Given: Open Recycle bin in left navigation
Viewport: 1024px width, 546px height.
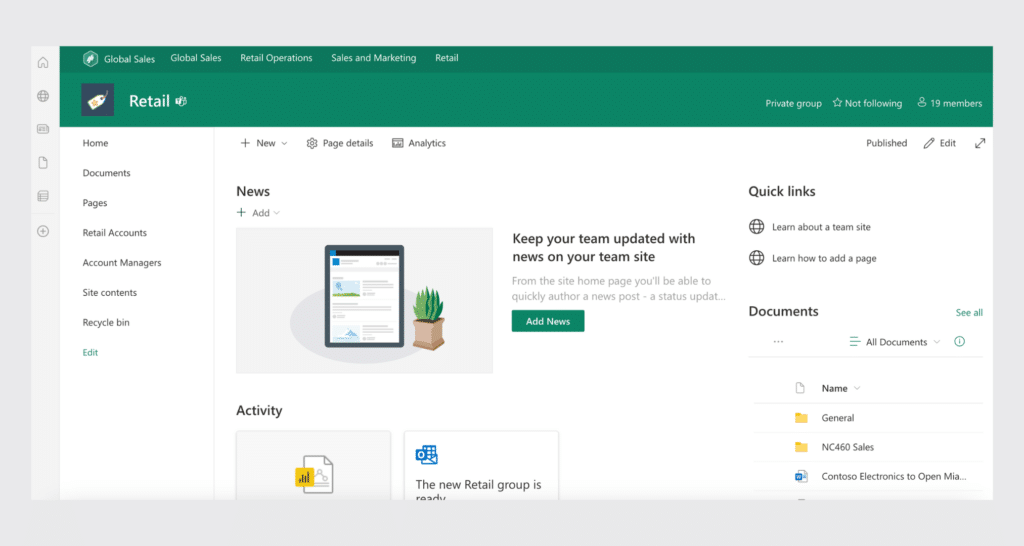Looking at the screenshot, I should [106, 323].
